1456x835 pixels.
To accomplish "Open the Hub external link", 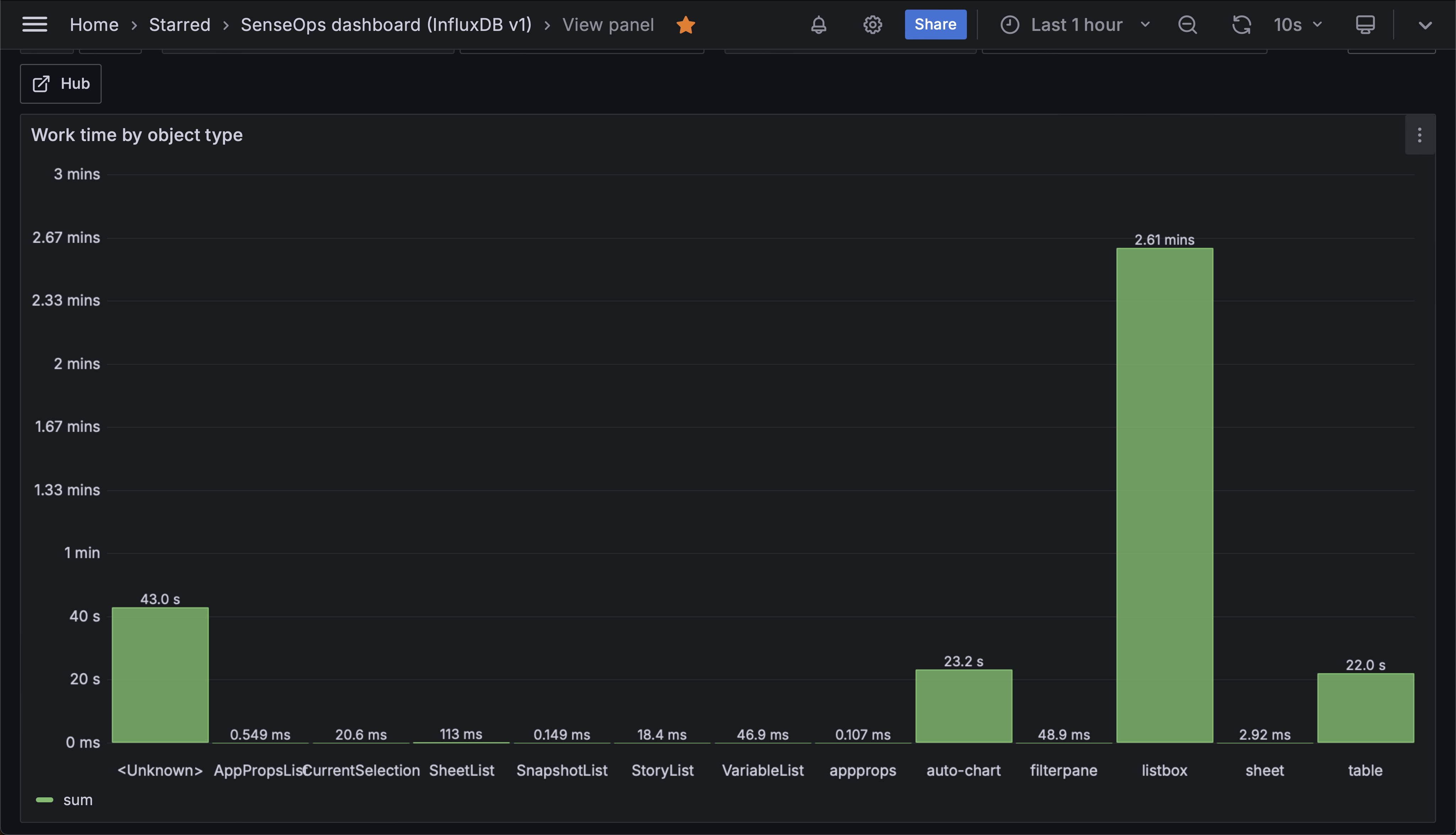I will pos(61,84).
